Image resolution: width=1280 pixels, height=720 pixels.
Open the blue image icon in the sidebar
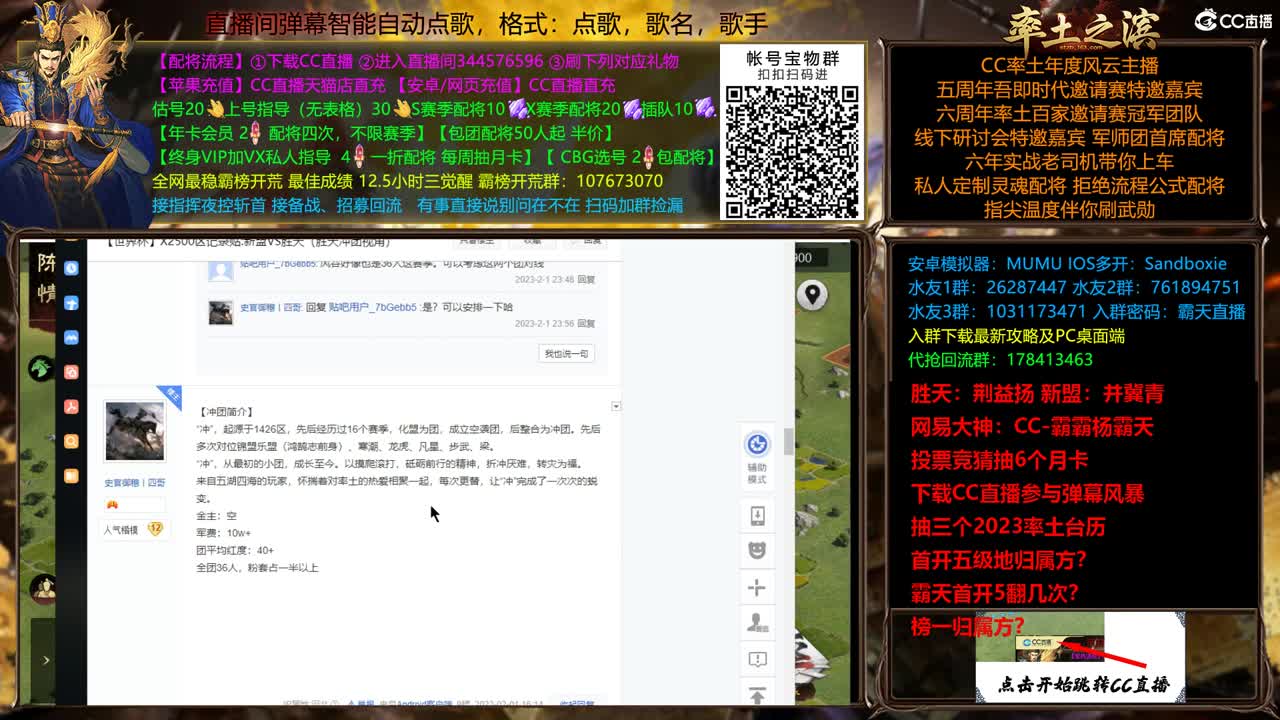(x=71, y=338)
